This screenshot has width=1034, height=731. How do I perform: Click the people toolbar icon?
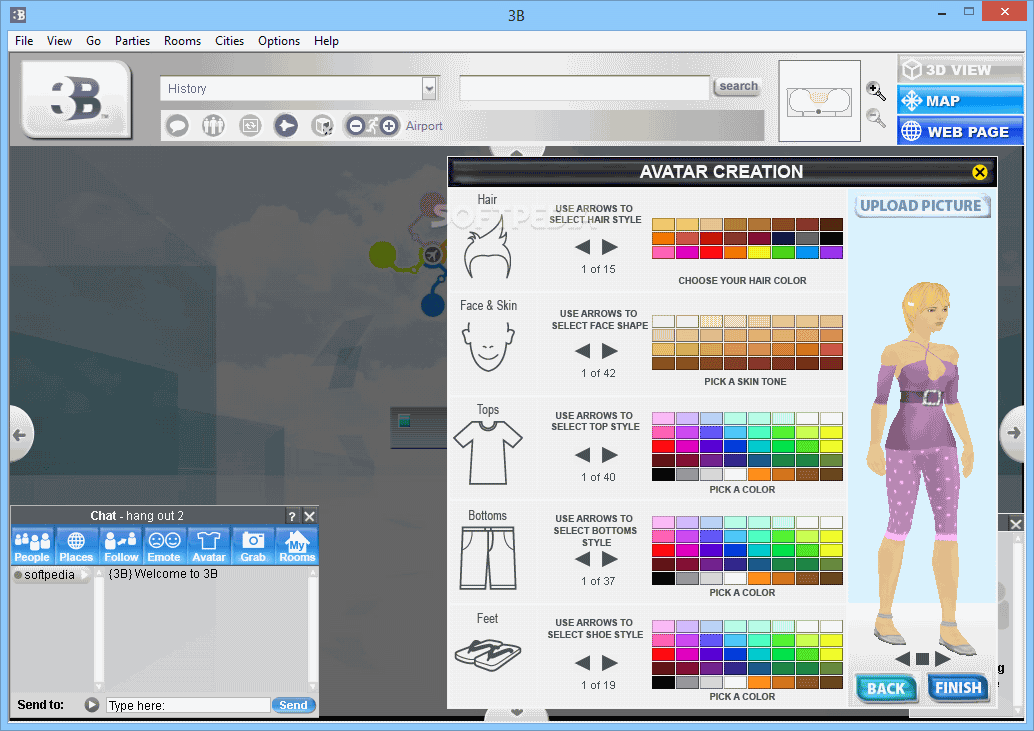[213, 125]
